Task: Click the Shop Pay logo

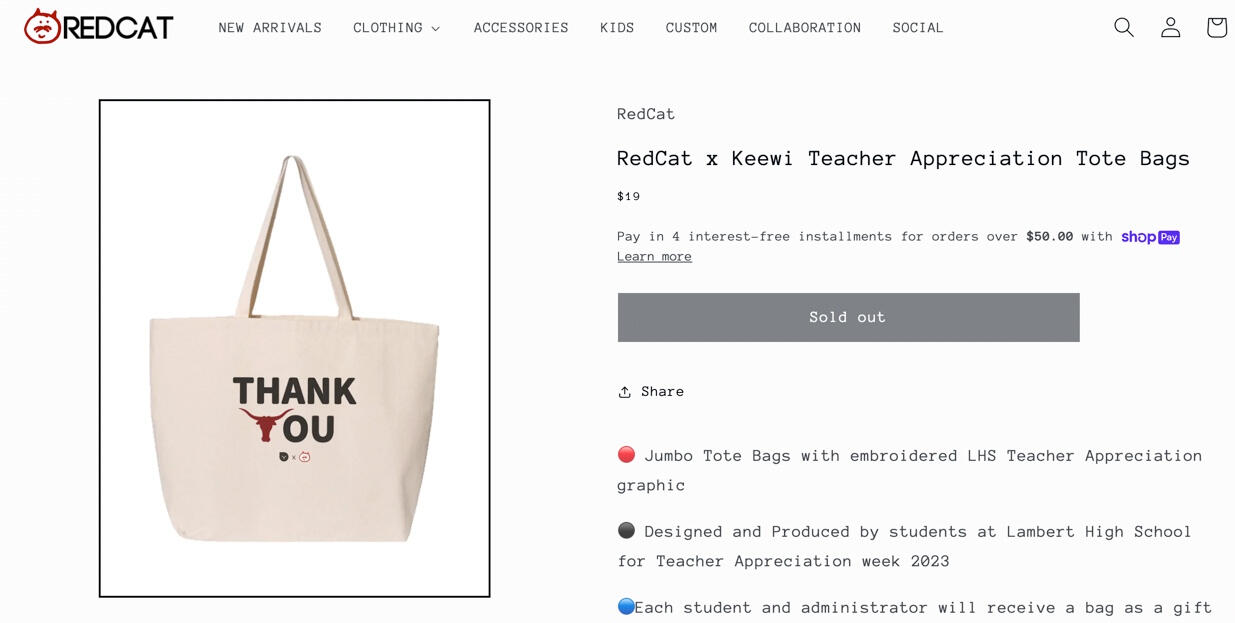Action: (1150, 237)
